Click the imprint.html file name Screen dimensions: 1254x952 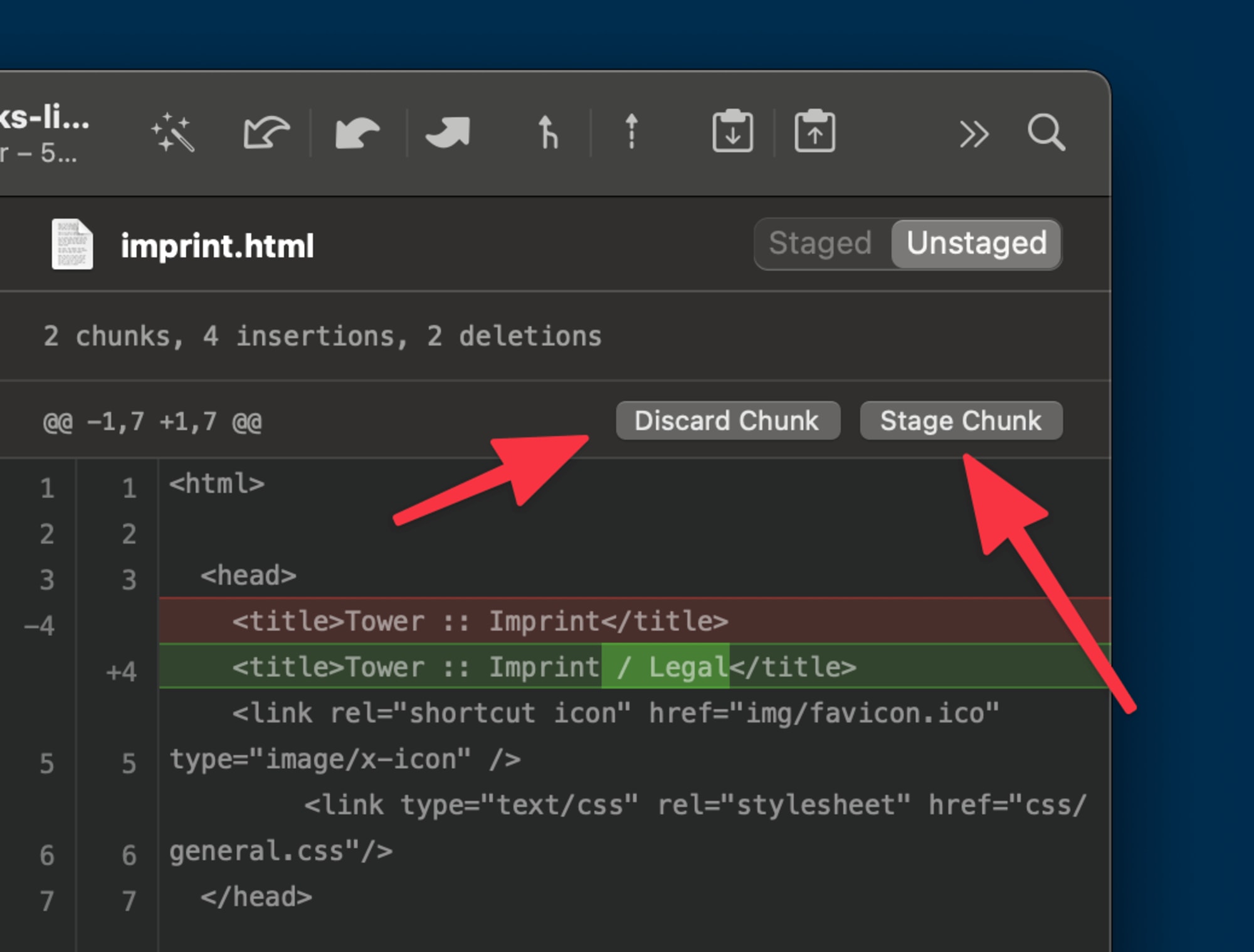point(217,245)
